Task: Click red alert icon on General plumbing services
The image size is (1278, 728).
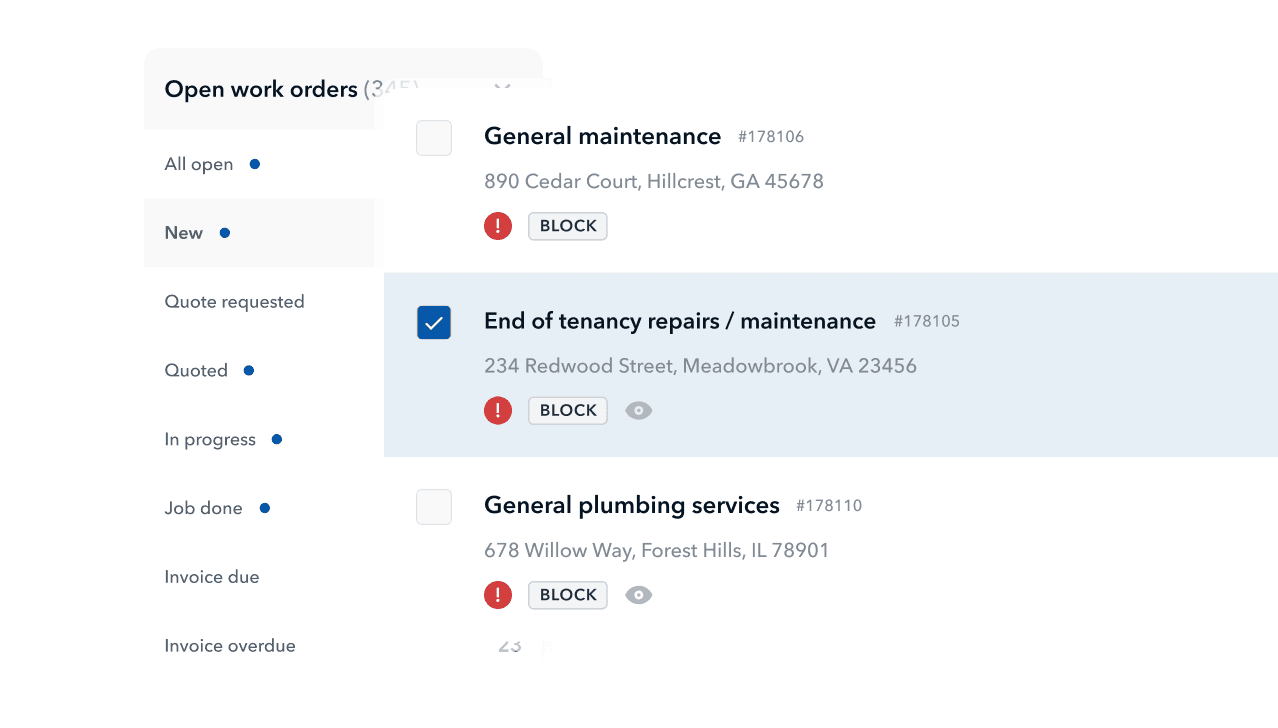Action: [498, 595]
